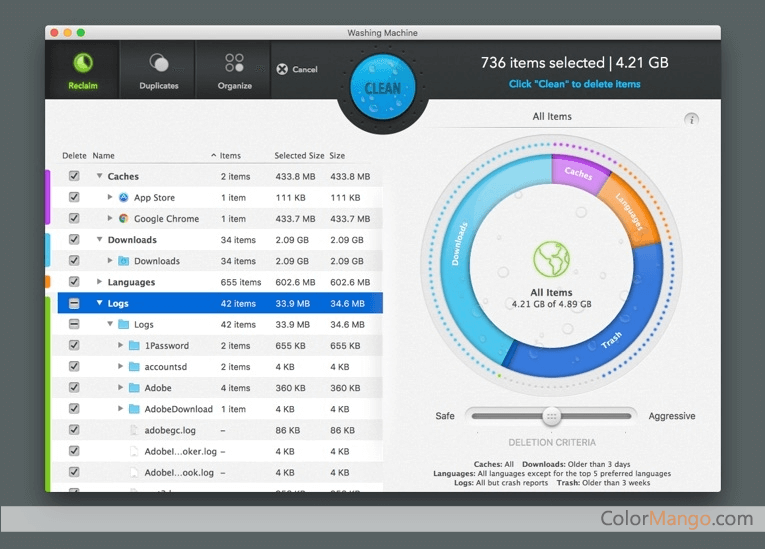765x549 pixels.
Task: Click the App Store icon in Caches
Action: 124,198
